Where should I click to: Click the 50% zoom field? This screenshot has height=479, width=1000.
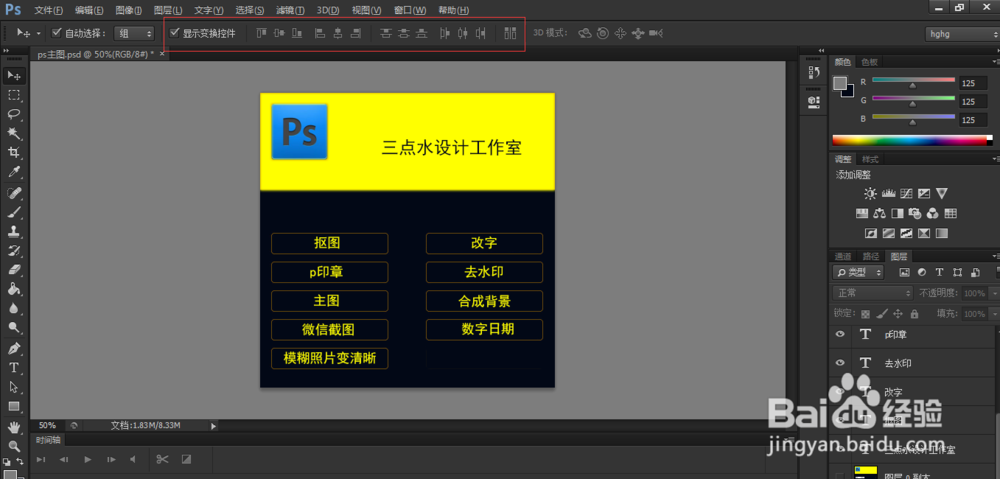[x=47, y=425]
